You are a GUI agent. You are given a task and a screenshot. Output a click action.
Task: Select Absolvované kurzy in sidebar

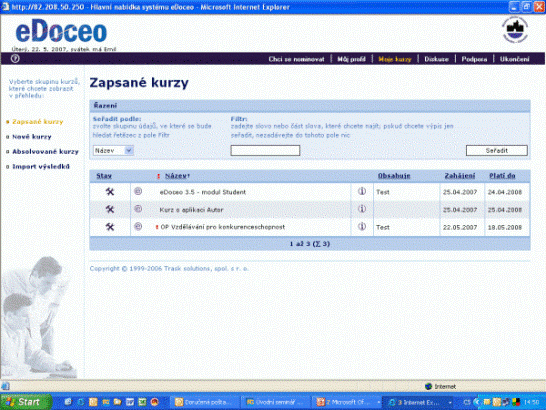pos(45,152)
